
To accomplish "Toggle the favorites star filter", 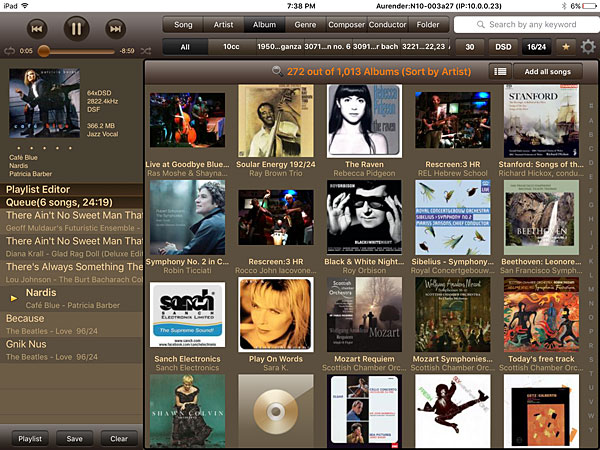I will 566,47.
